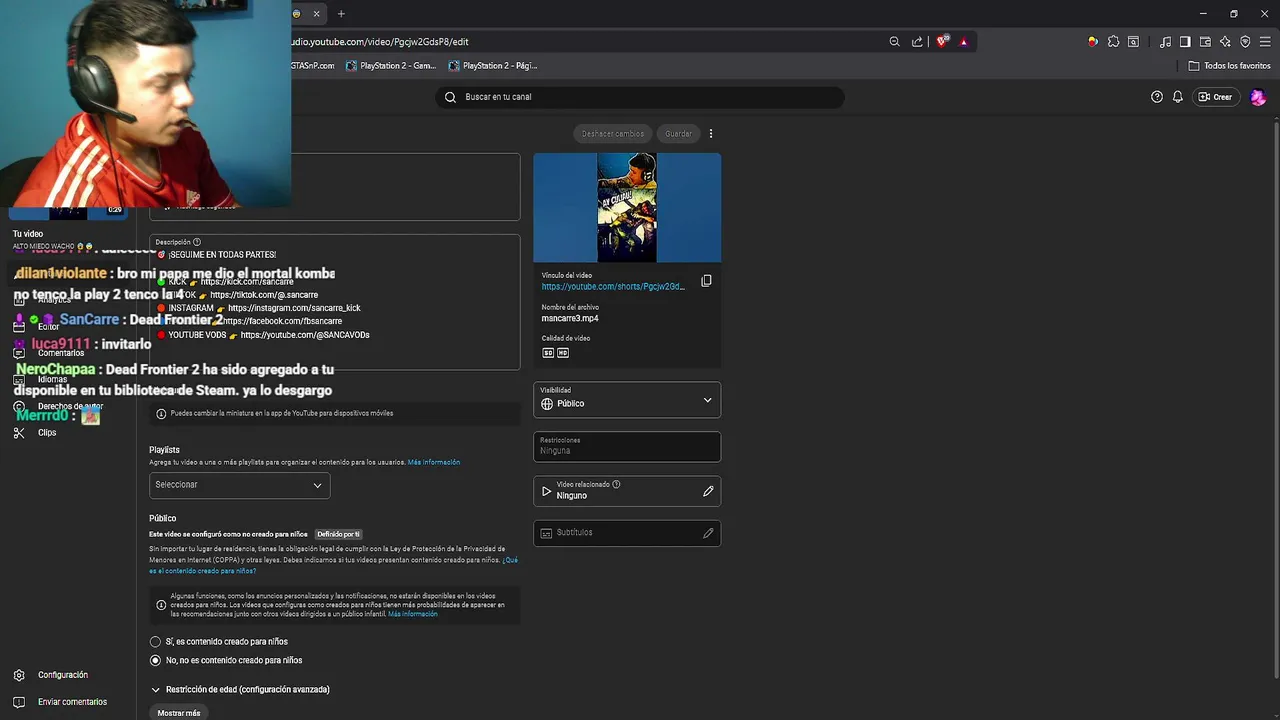
Task: Open a new browser tab with plus
Action: click(x=341, y=14)
